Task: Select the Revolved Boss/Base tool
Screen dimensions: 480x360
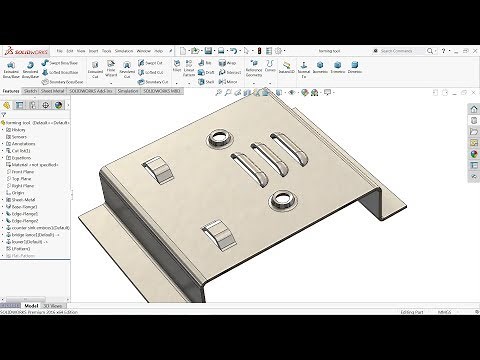Action: click(x=30, y=70)
